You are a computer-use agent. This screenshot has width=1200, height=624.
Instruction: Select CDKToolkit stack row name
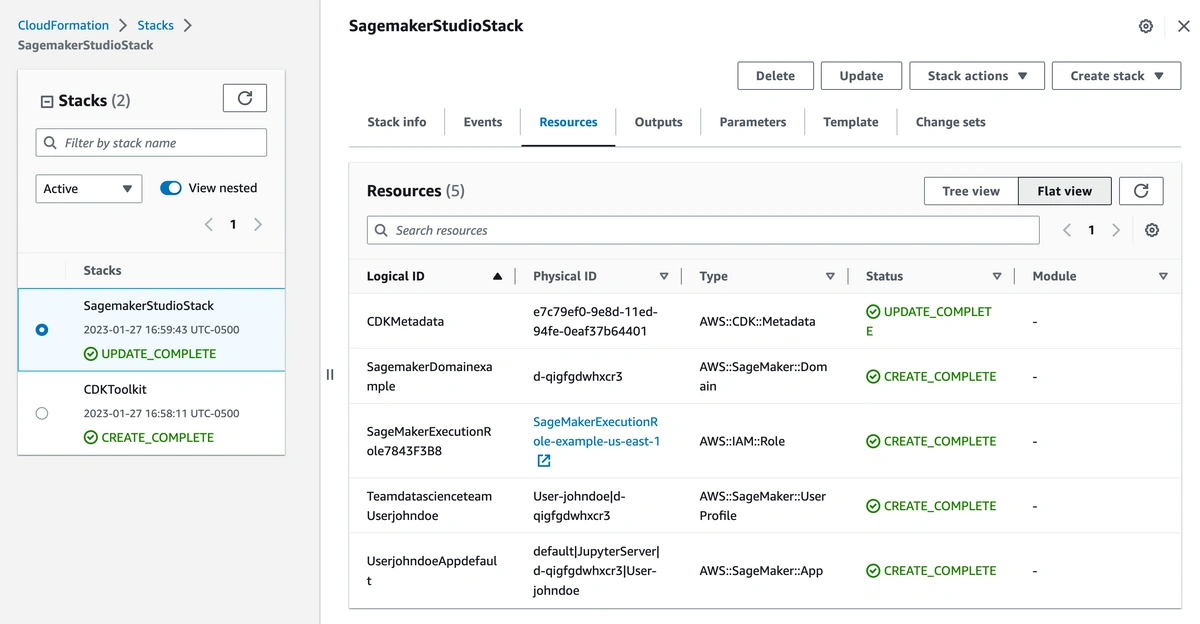(115, 389)
